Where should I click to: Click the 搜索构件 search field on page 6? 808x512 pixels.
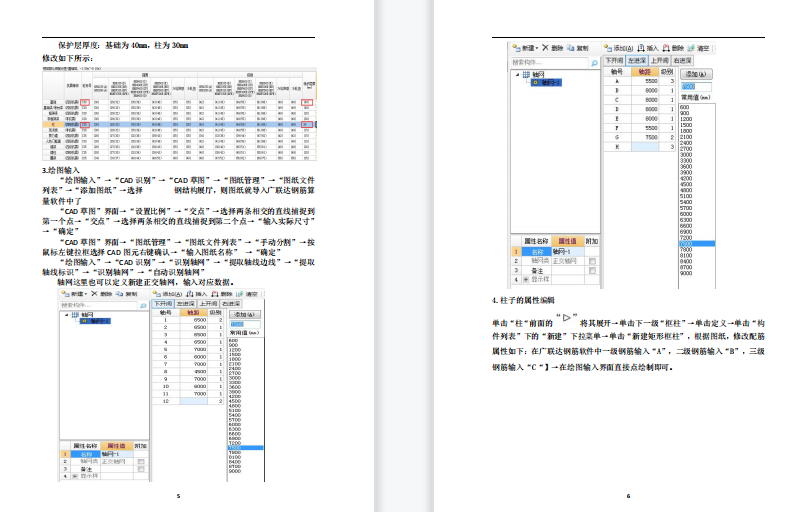pyautogui.click(x=549, y=62)
